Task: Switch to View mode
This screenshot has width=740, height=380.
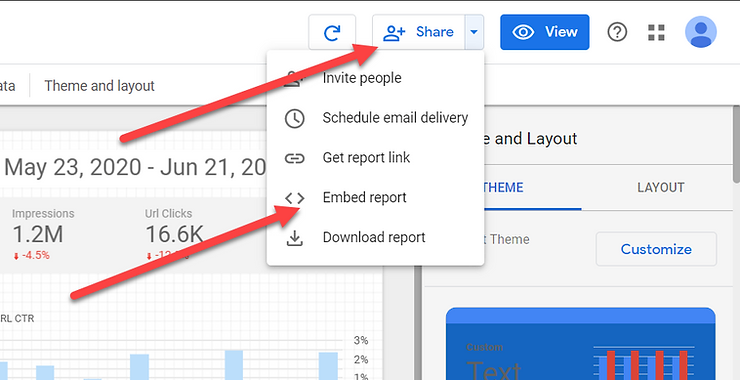Action: pos(545,32)
